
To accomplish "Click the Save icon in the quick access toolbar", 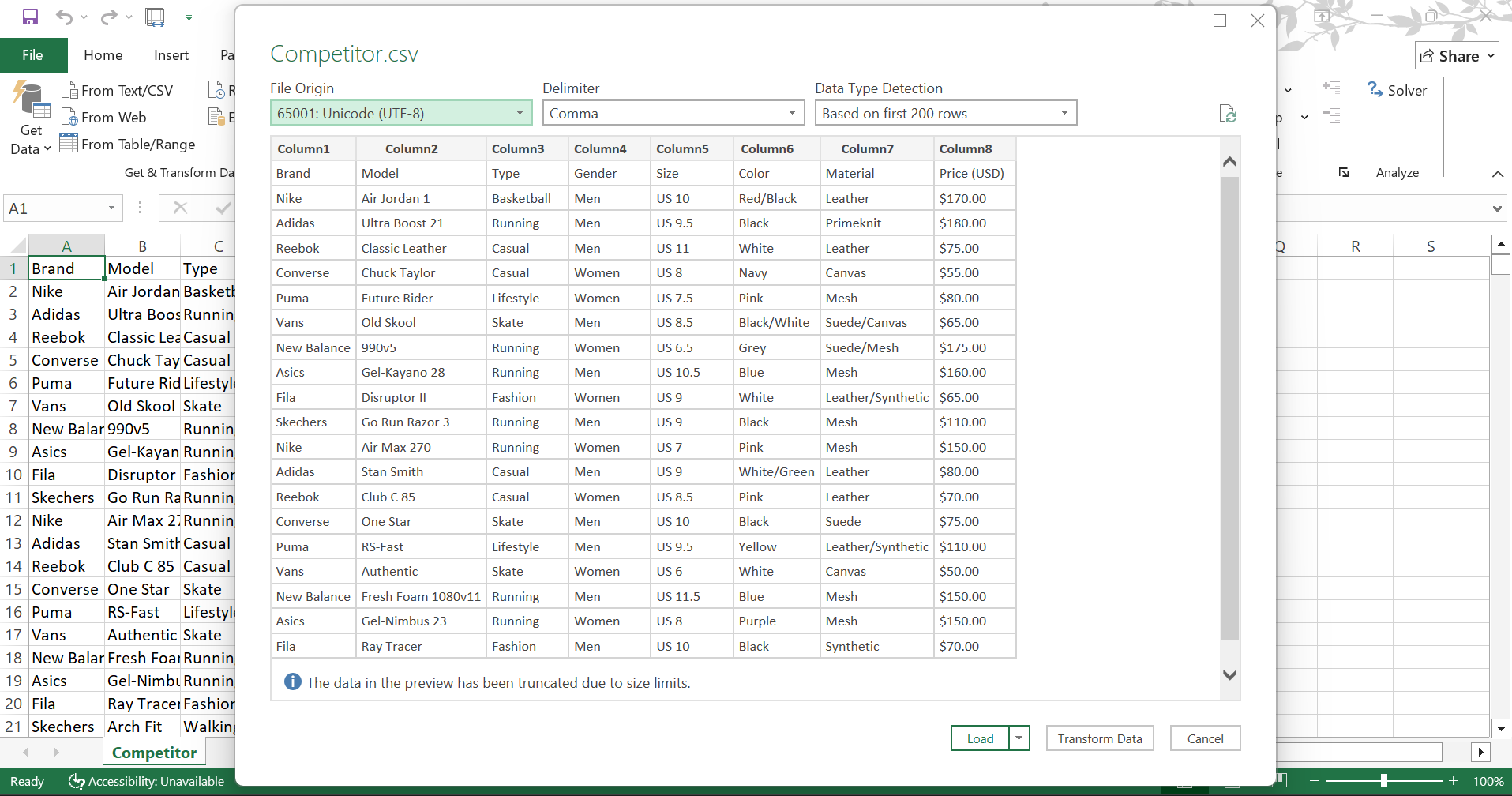I will tap(30, 17).
